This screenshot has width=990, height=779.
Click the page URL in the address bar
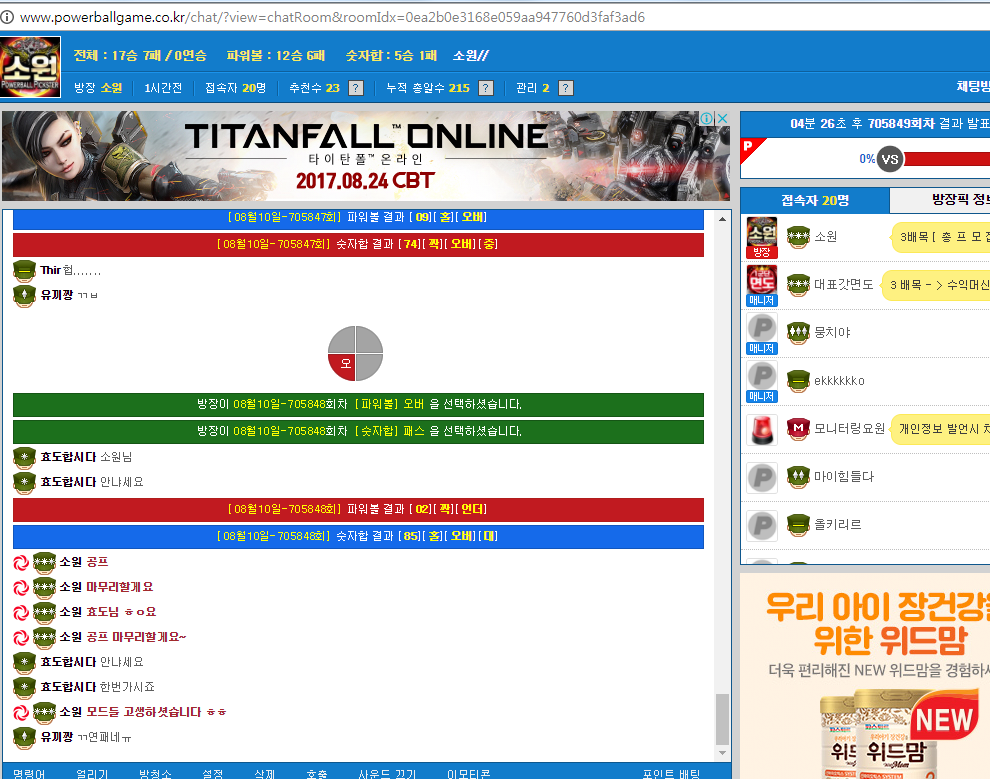(332, 17)
